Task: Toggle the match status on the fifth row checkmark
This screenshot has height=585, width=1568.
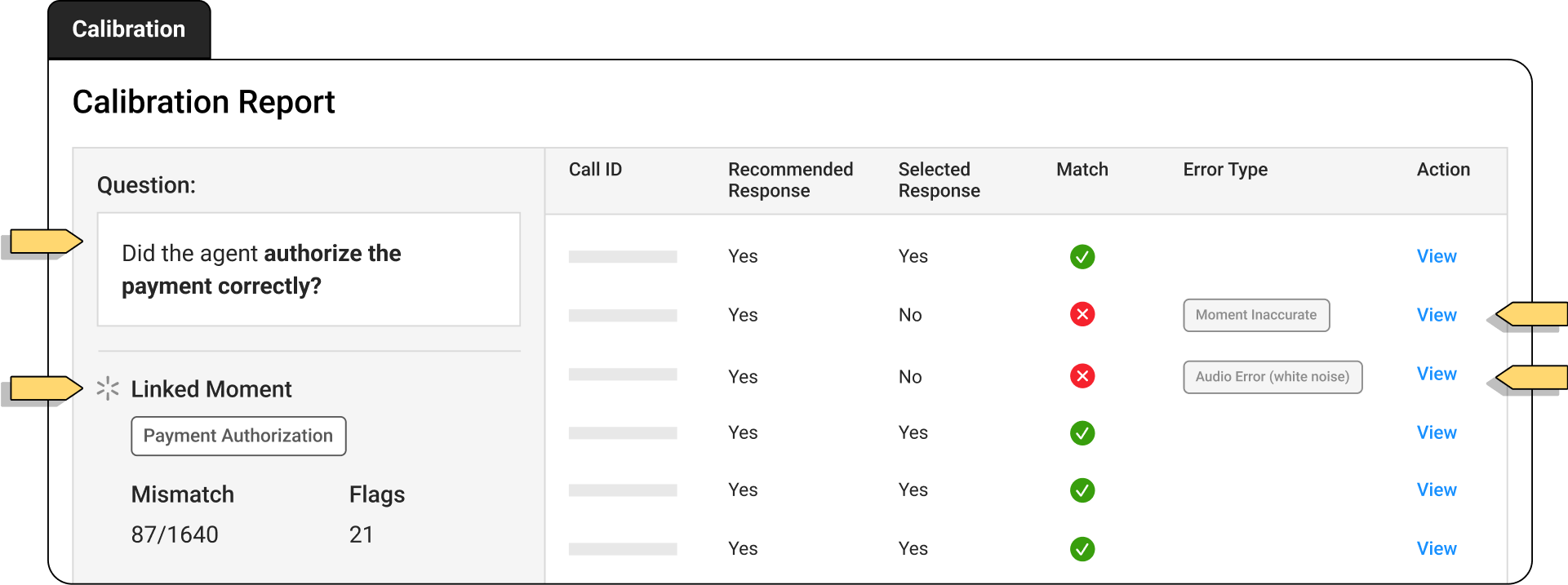Action: (x=1082, y=490)
